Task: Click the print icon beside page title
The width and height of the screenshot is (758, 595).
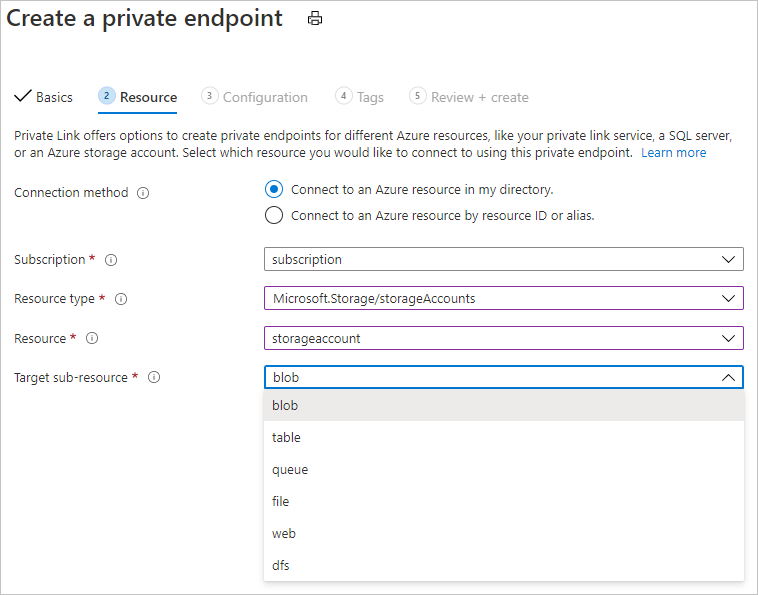Action: [315, 19]
